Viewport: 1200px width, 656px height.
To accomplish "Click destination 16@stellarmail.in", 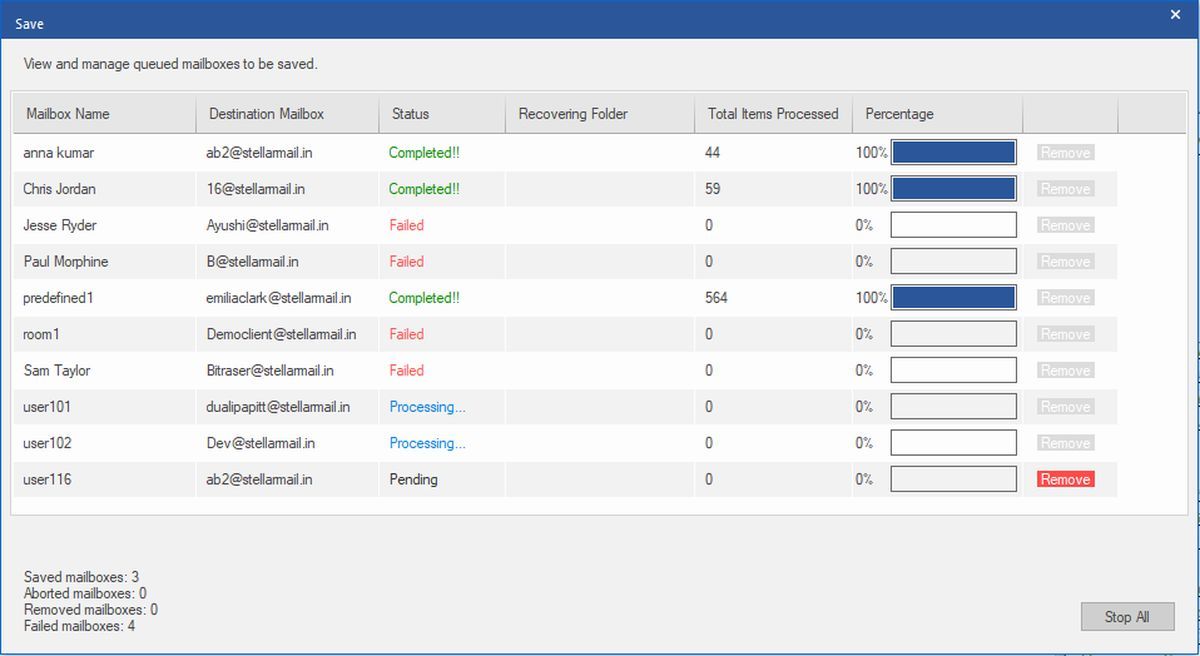I will pos(256,189).
